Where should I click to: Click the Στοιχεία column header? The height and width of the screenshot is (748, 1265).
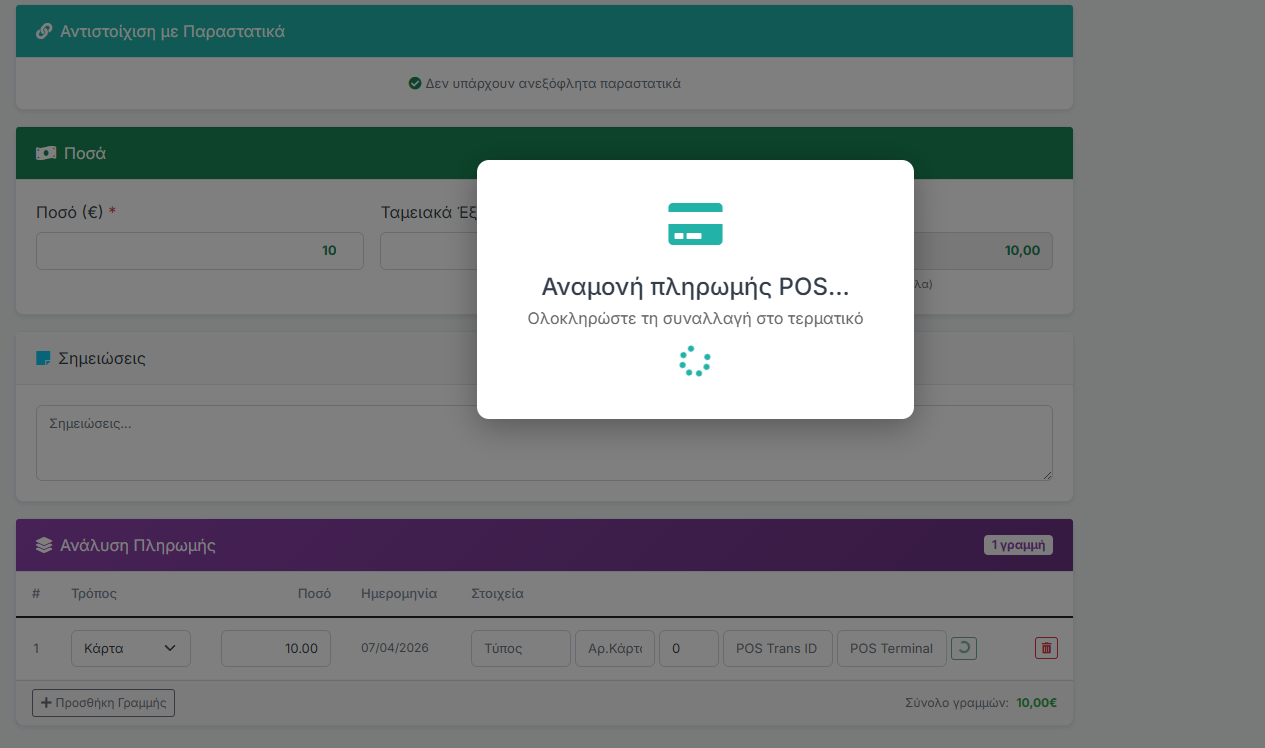tap(497, 593)
